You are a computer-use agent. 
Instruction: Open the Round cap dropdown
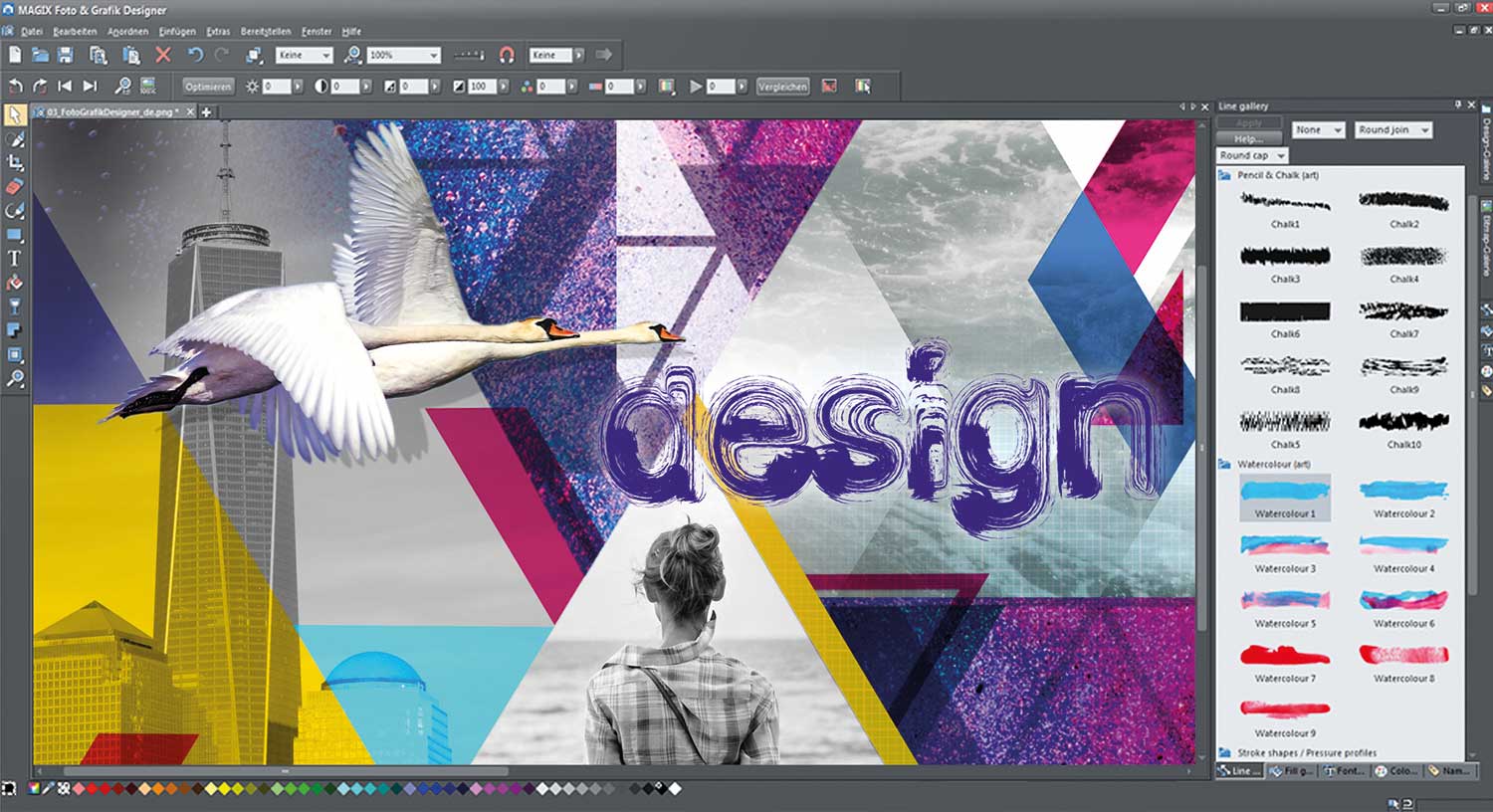coord(1252,155)
